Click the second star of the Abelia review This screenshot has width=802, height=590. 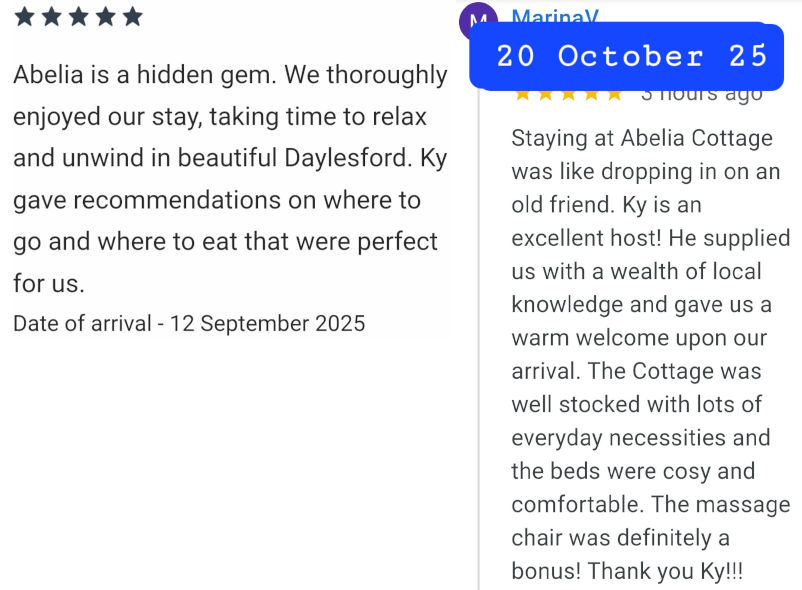[52, 17]
